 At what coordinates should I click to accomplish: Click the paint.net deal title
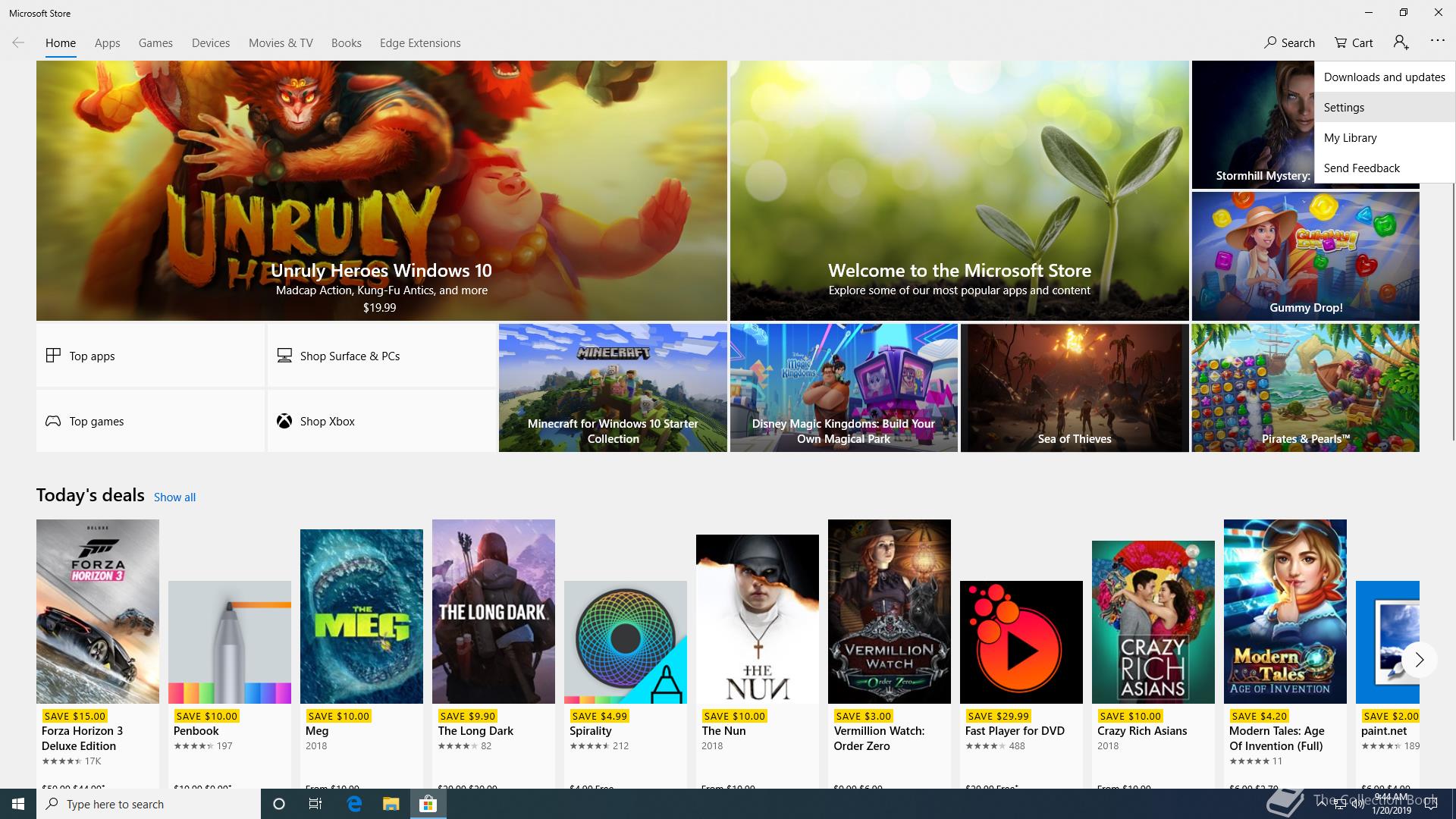pos(1384,731)
